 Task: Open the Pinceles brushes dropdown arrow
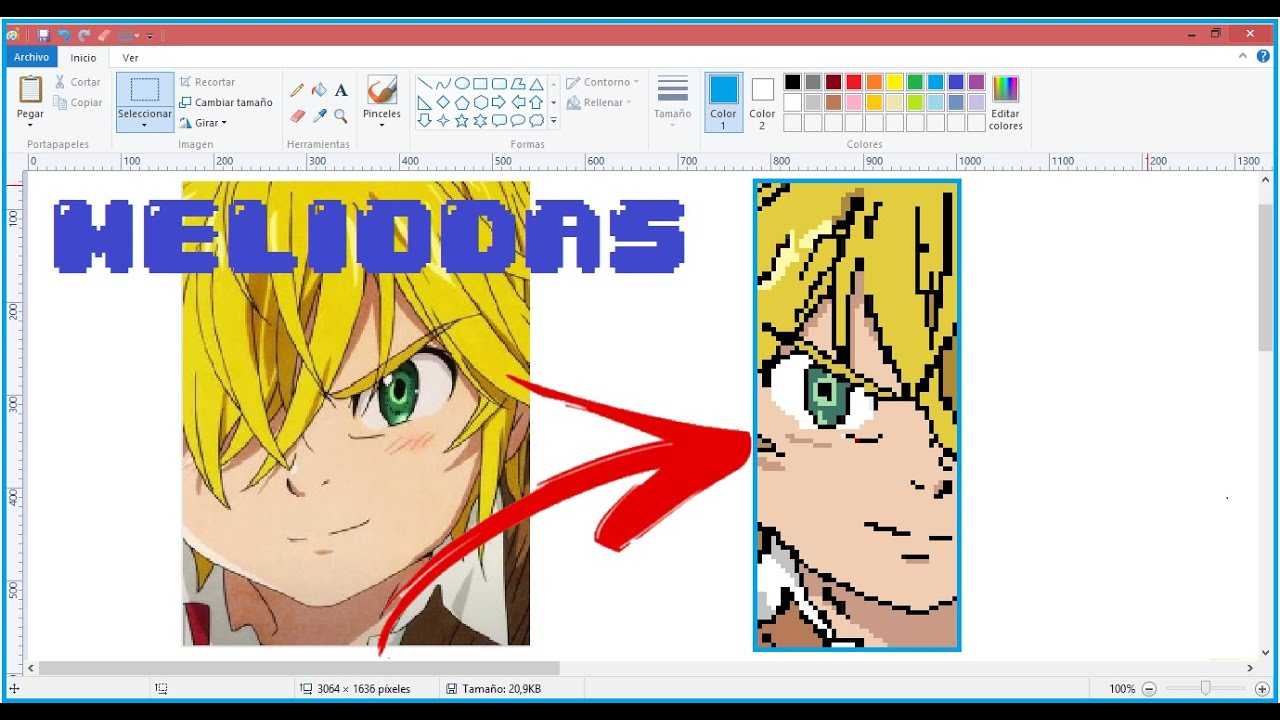coord(381,125)
